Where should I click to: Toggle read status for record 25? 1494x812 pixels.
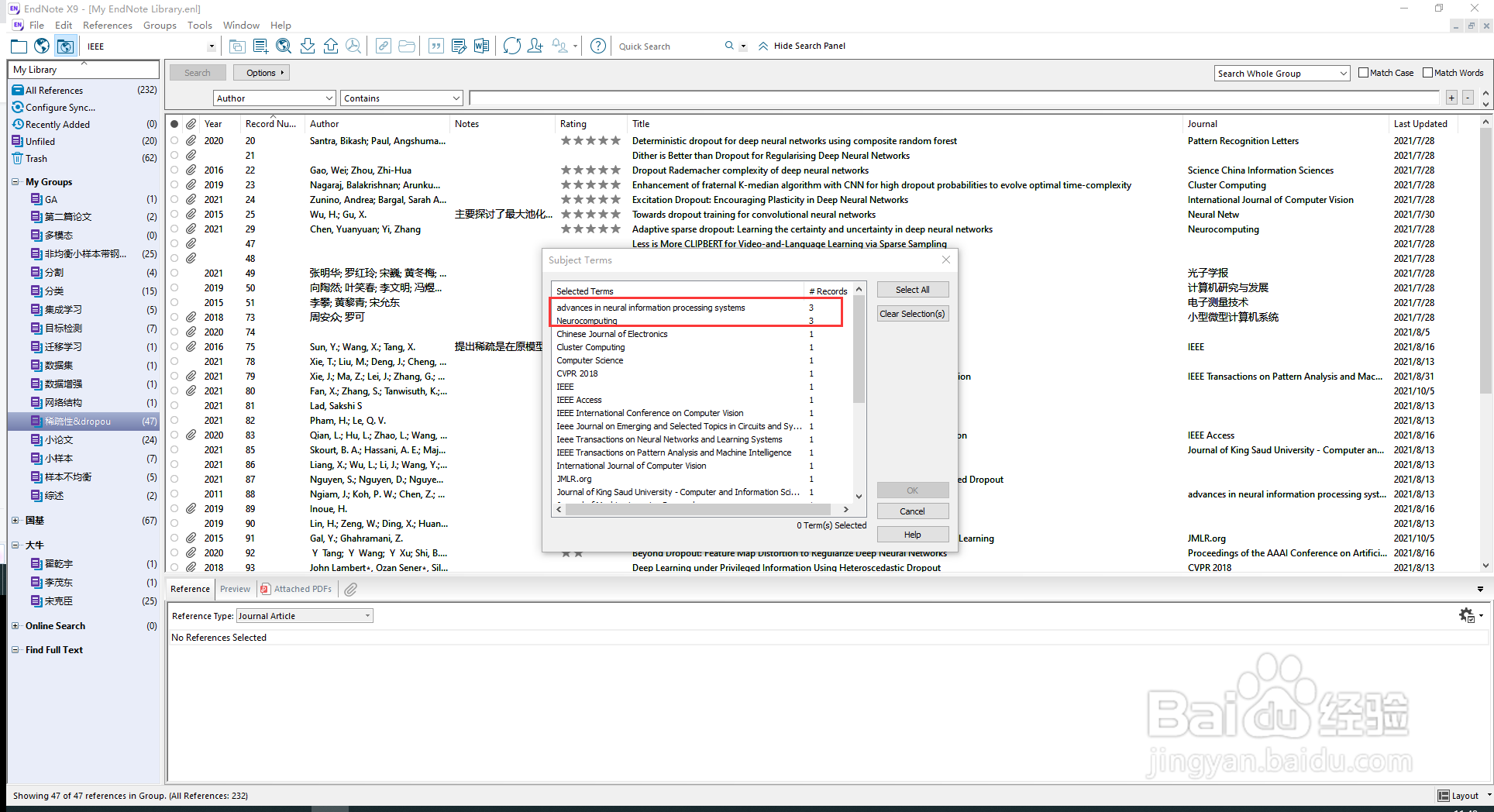174,215
